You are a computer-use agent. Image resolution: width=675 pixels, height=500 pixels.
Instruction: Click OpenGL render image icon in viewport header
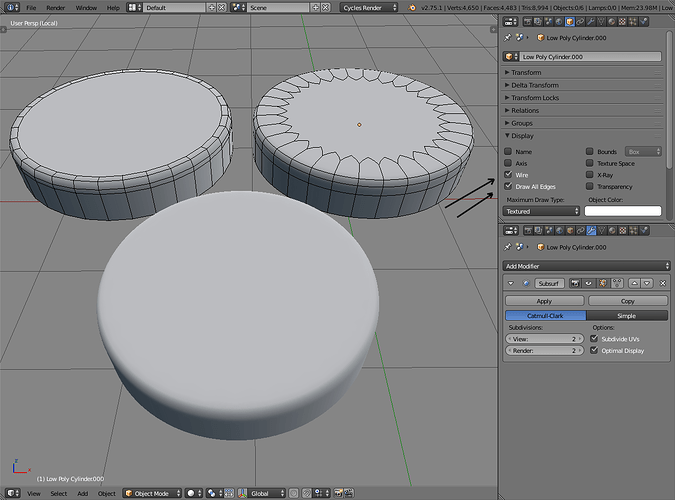pos(338,493)
